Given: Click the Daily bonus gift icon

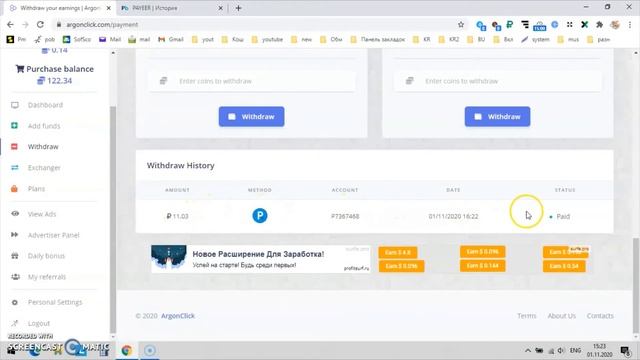Looking at the screenshot, I should [x=15, y=256].
